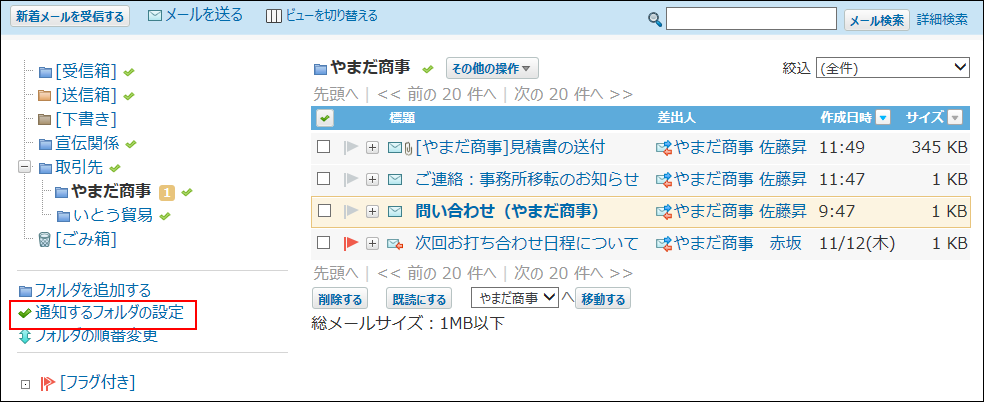Collapse the 取引先 folder tree
984x402 pixels.
(25, 168)
